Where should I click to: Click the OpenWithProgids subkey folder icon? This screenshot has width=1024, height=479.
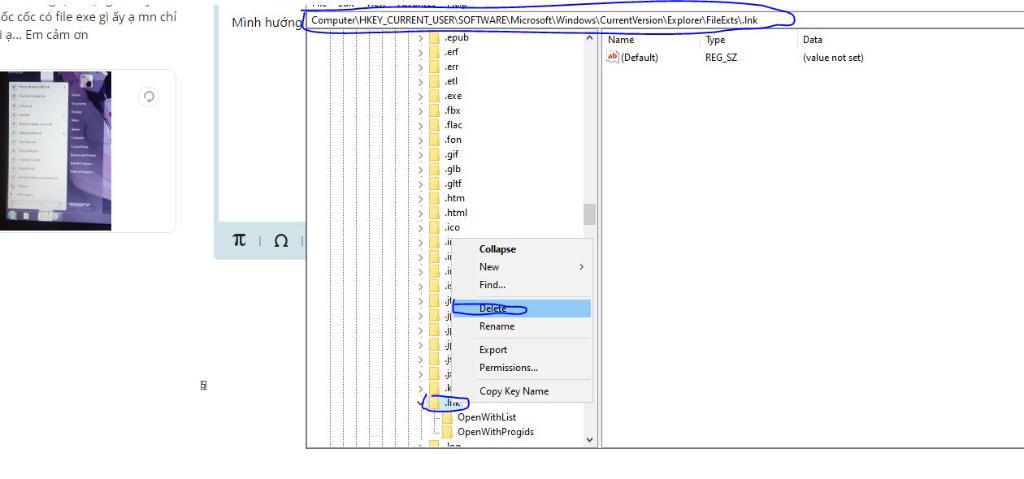click(x=447, y=432)
